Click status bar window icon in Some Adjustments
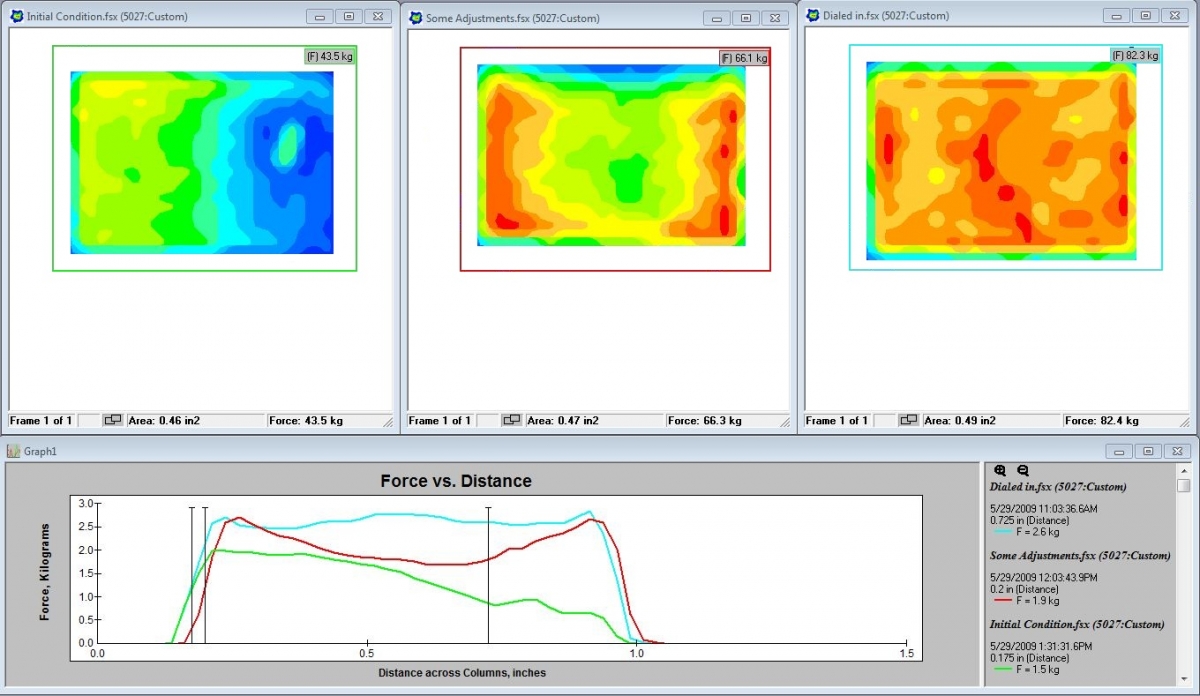This screenshot has width=1200, height=696. pos(512,421)
